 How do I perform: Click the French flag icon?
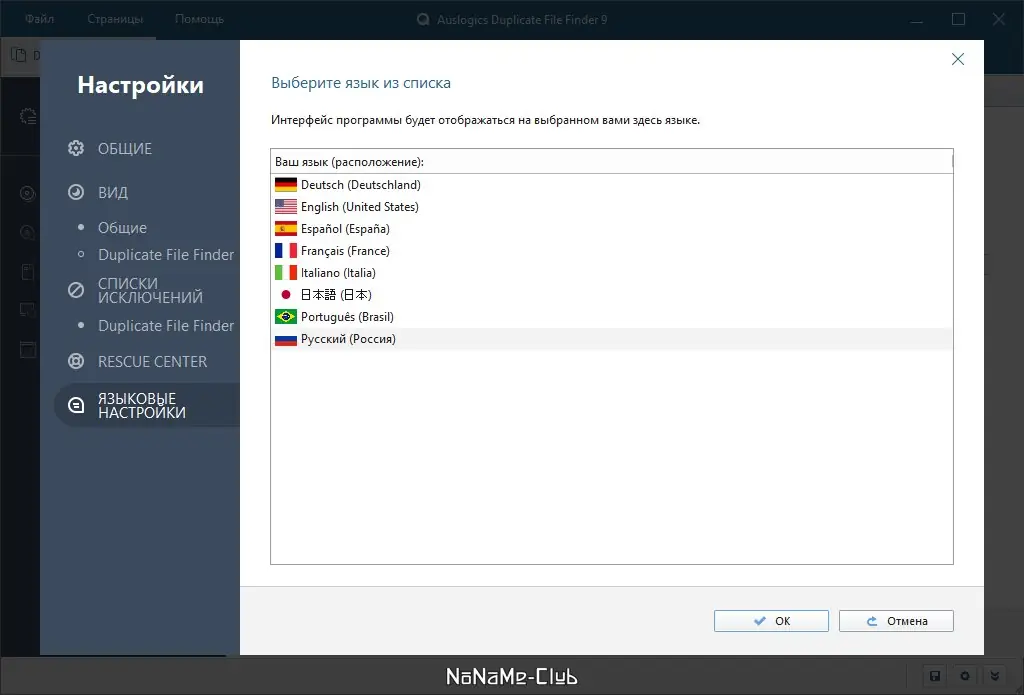[286, 251]
